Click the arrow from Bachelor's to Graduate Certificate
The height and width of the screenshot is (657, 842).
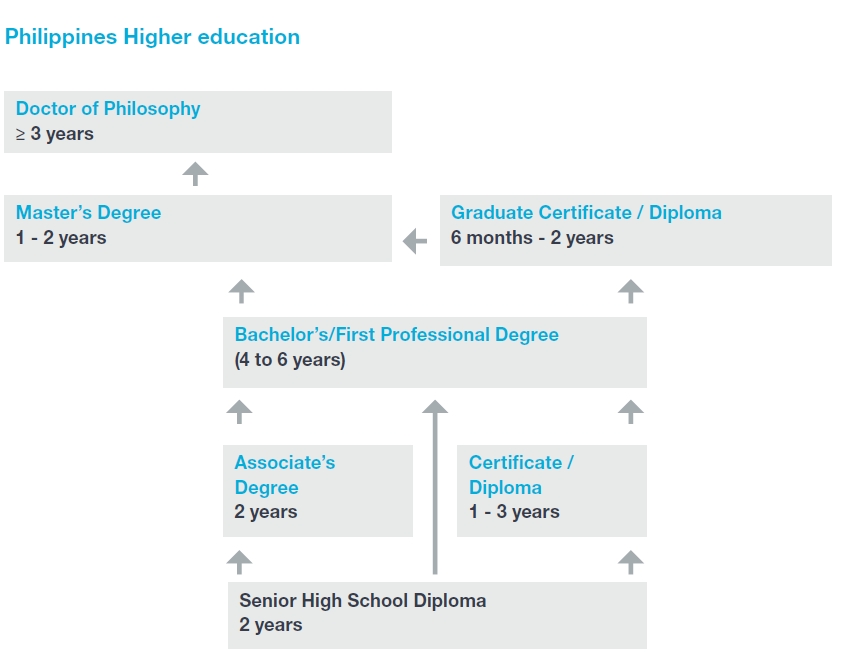point(630,291)
